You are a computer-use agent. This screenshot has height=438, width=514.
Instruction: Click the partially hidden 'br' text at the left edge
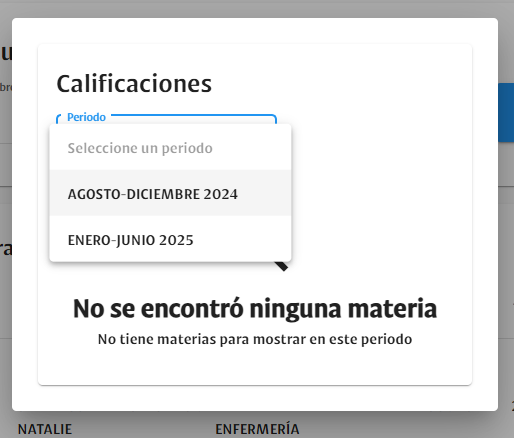6,87
